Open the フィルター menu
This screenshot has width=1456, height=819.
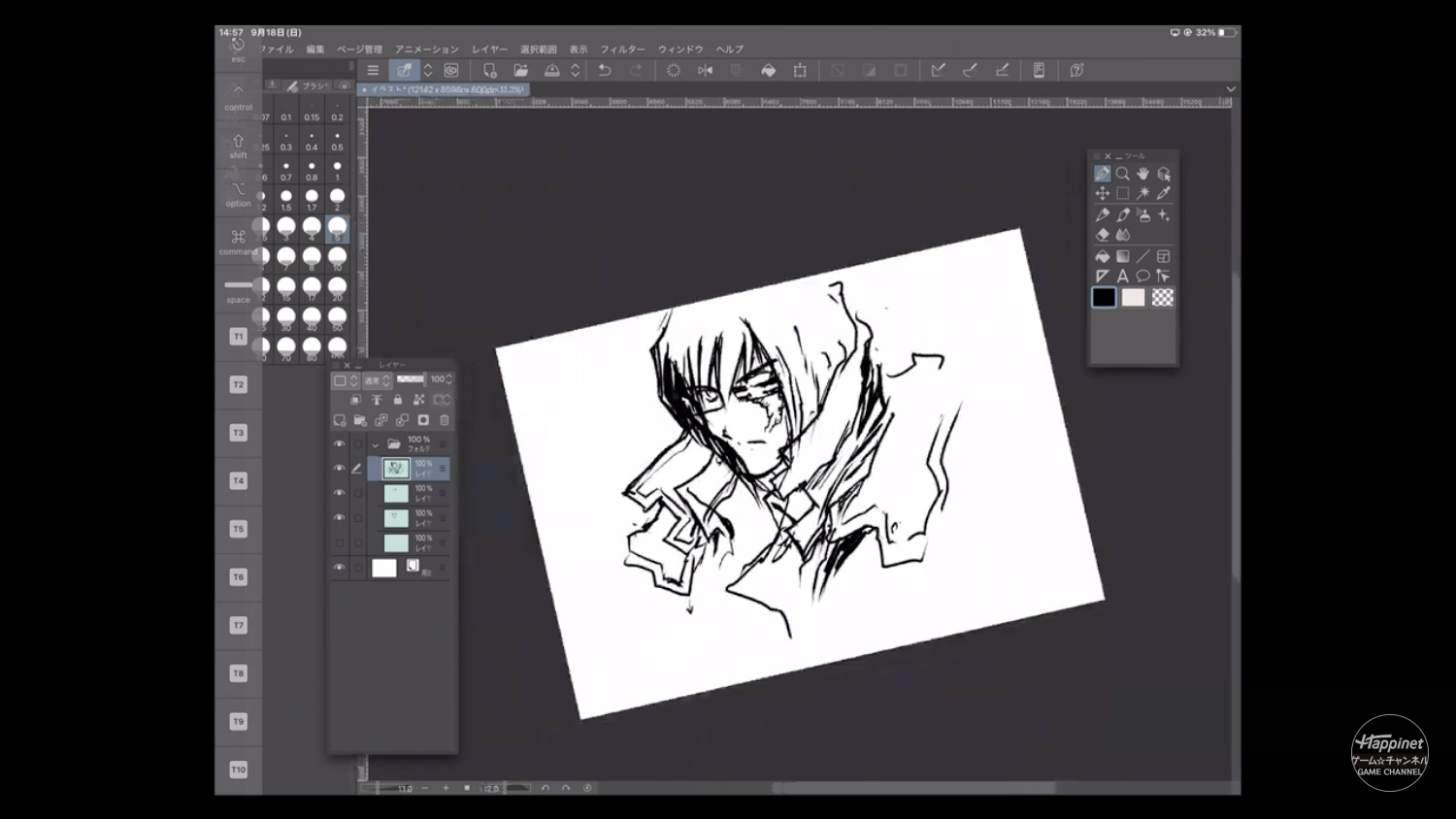622,49
